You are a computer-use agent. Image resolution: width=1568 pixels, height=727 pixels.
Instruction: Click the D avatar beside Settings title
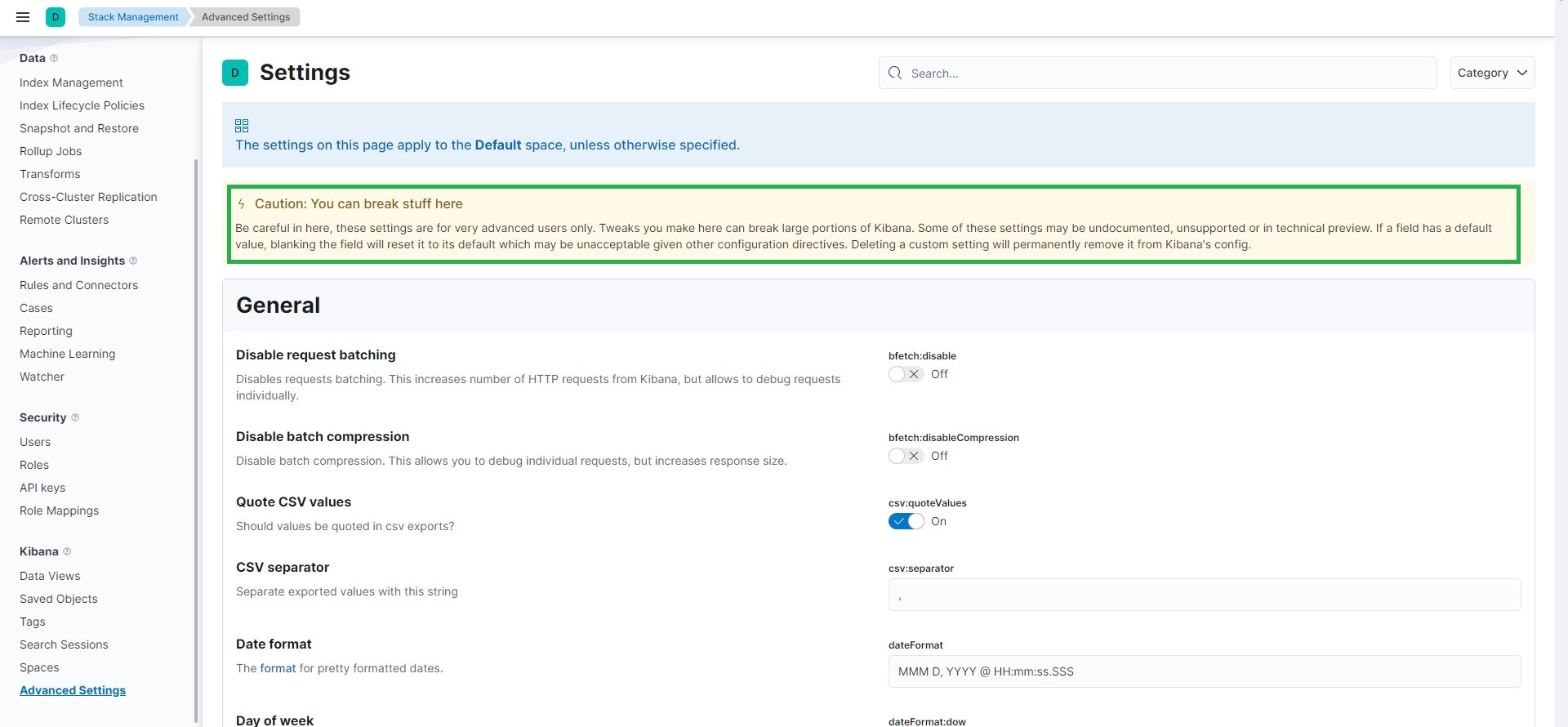click(x=235, y=73)
